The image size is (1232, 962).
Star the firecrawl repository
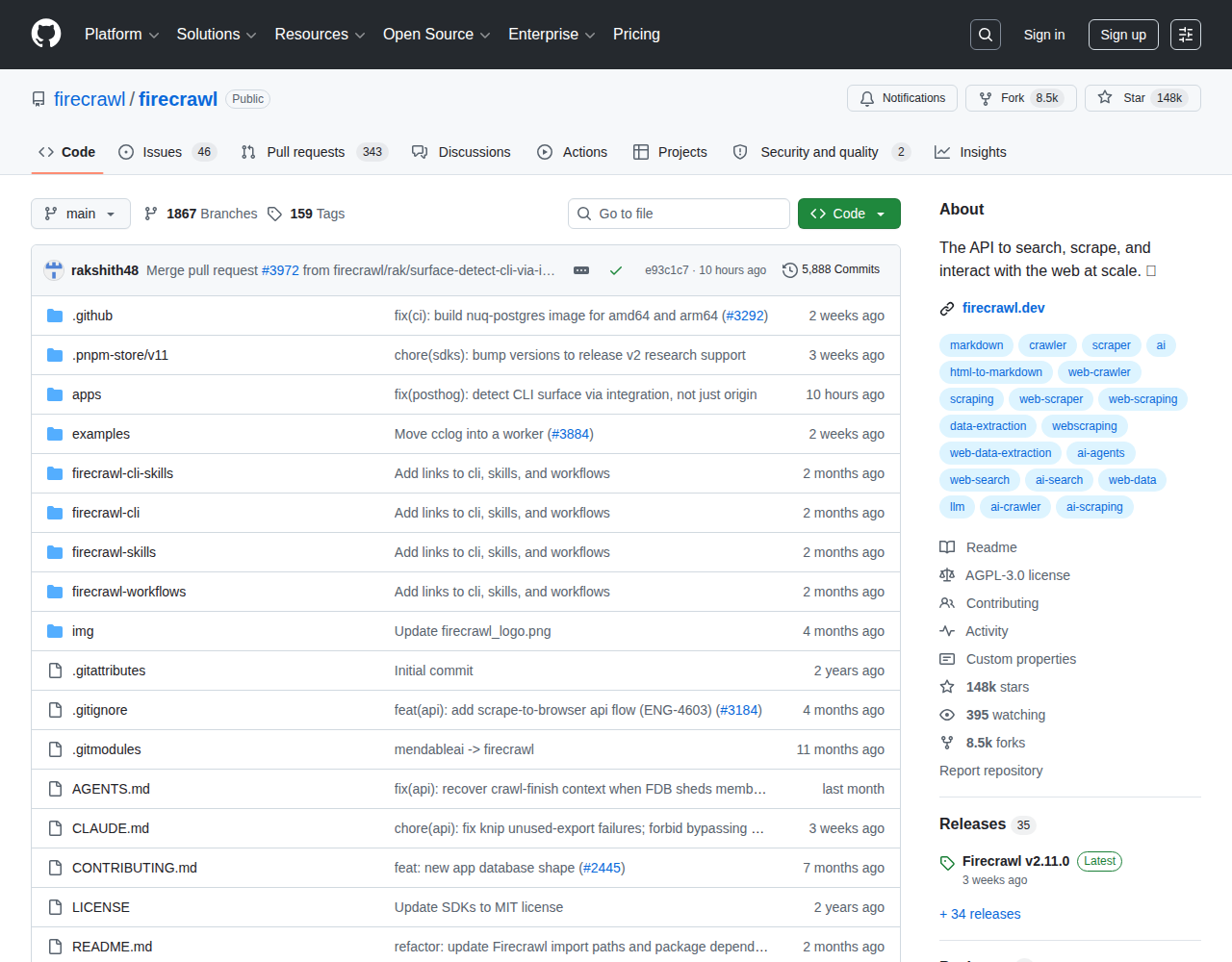[1142, 98]
